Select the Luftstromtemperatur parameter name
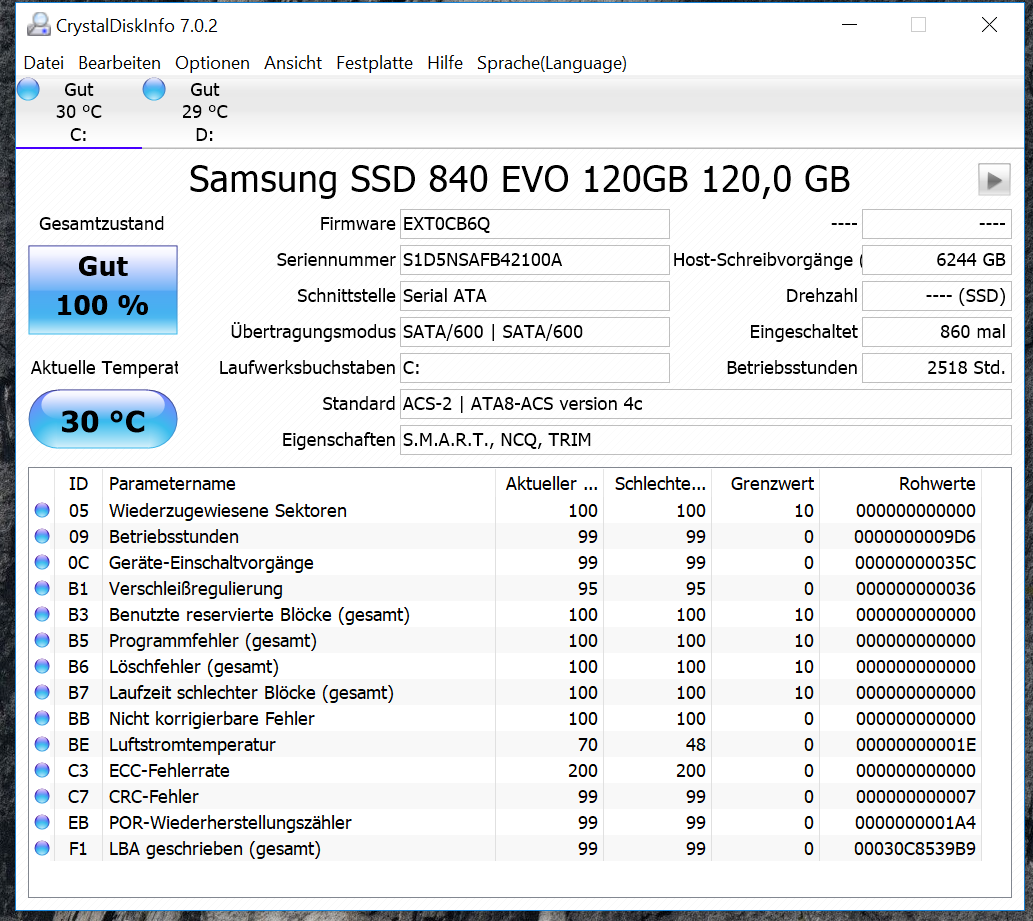The height and width of the screenshot is (921, 1033). point(192,744)
